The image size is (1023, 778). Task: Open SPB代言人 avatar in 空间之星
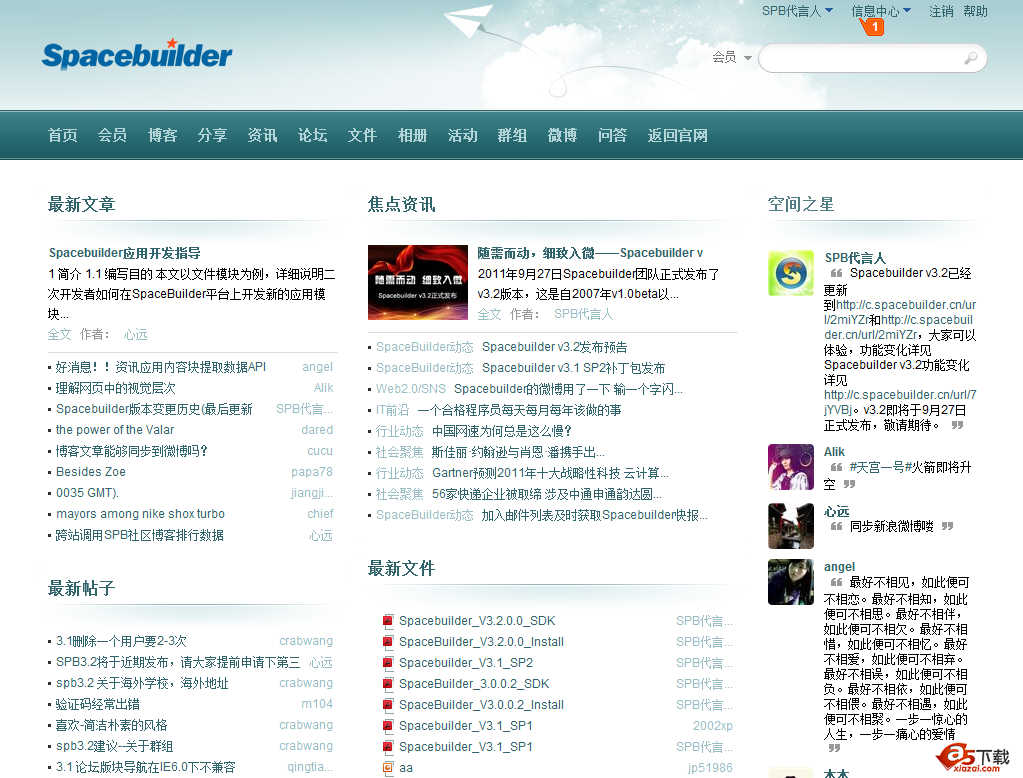(791, 273)
